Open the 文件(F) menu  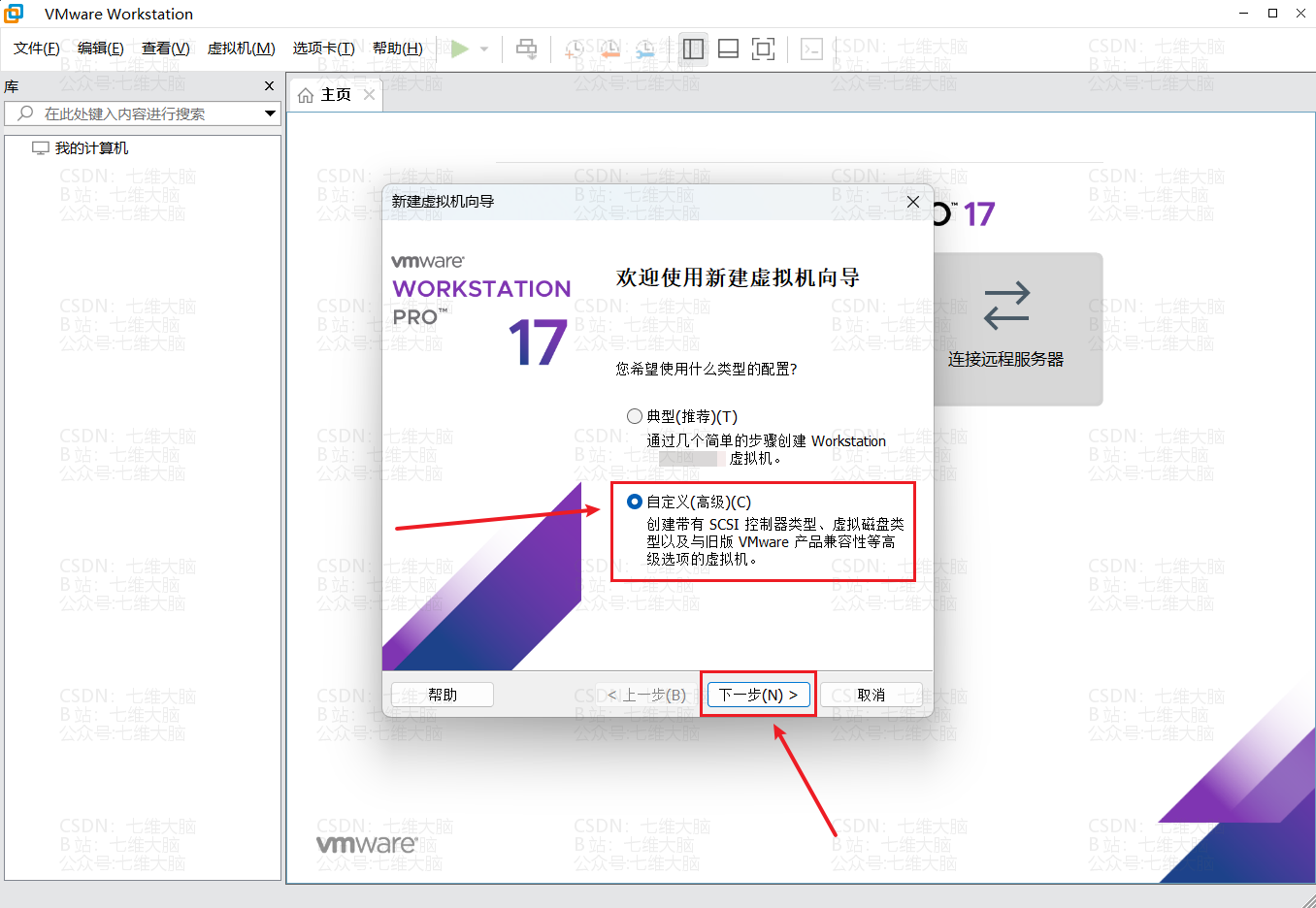[x=37, y=49]
